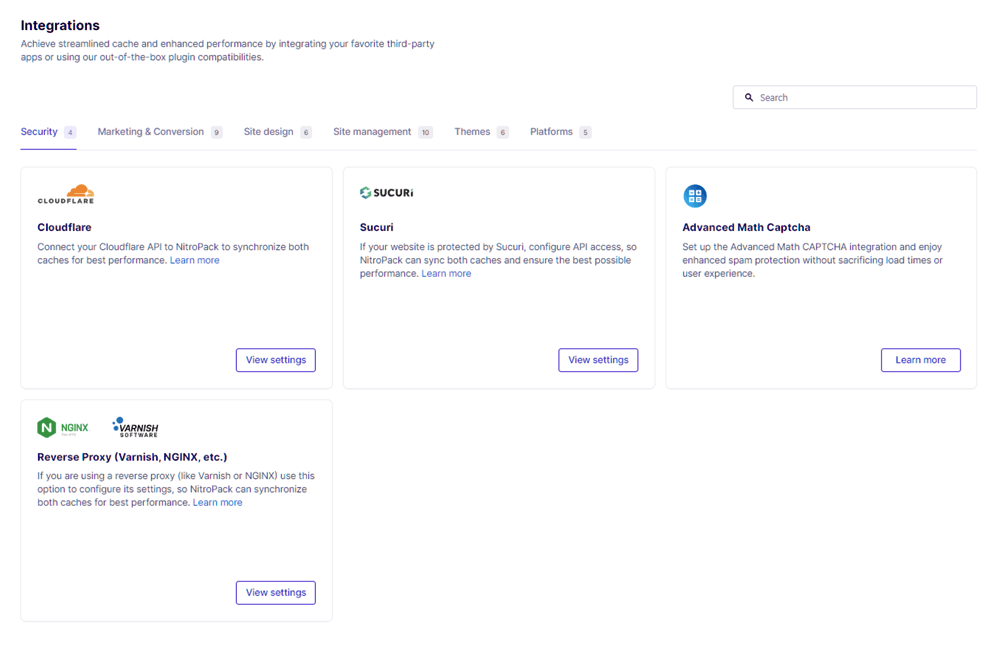Click Learn more in the Reverse Proxy description
This screenshot has height=648, width=1000.
pos(217,502)
